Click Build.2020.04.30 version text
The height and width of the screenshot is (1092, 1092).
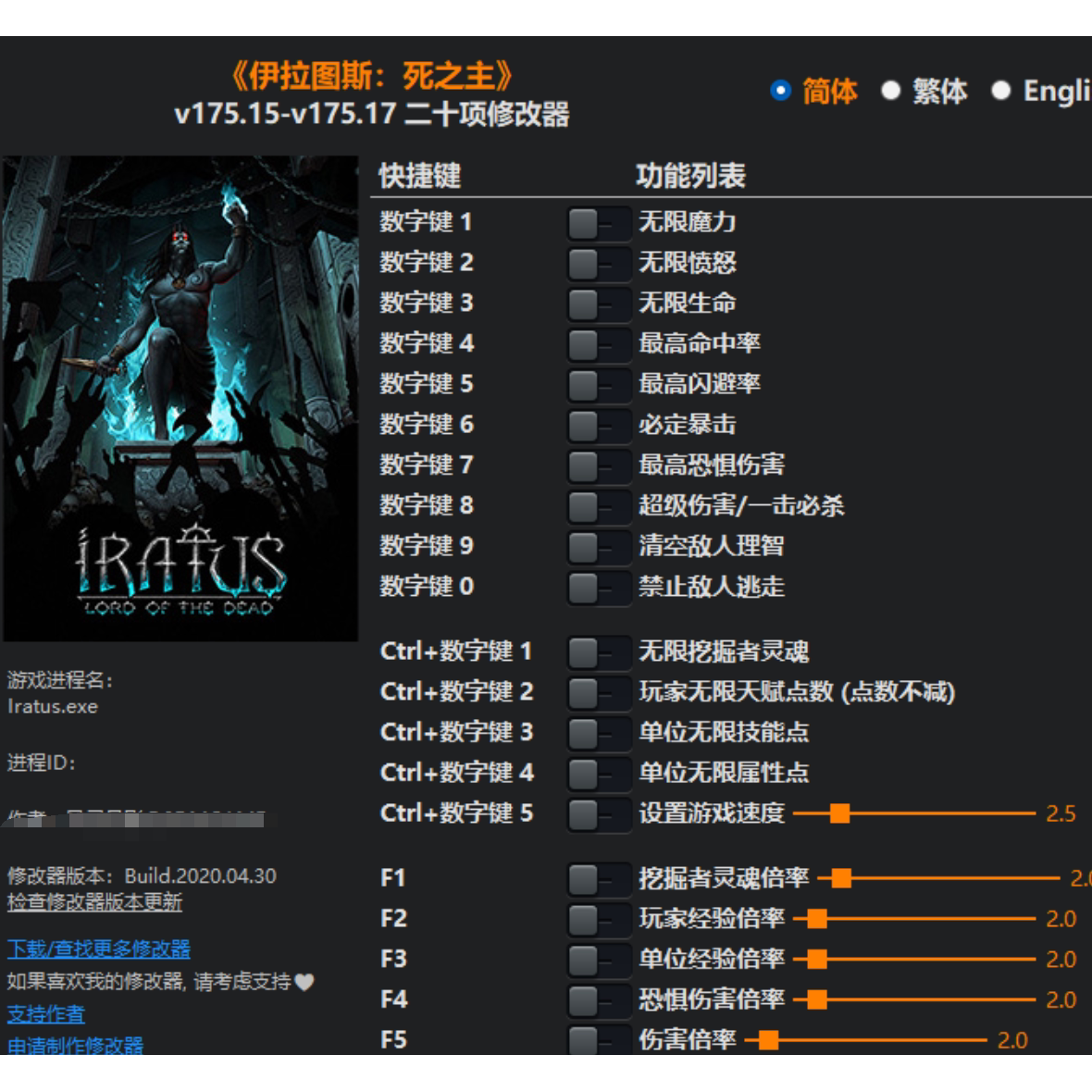pyautogui.click(x=201, y=875)
